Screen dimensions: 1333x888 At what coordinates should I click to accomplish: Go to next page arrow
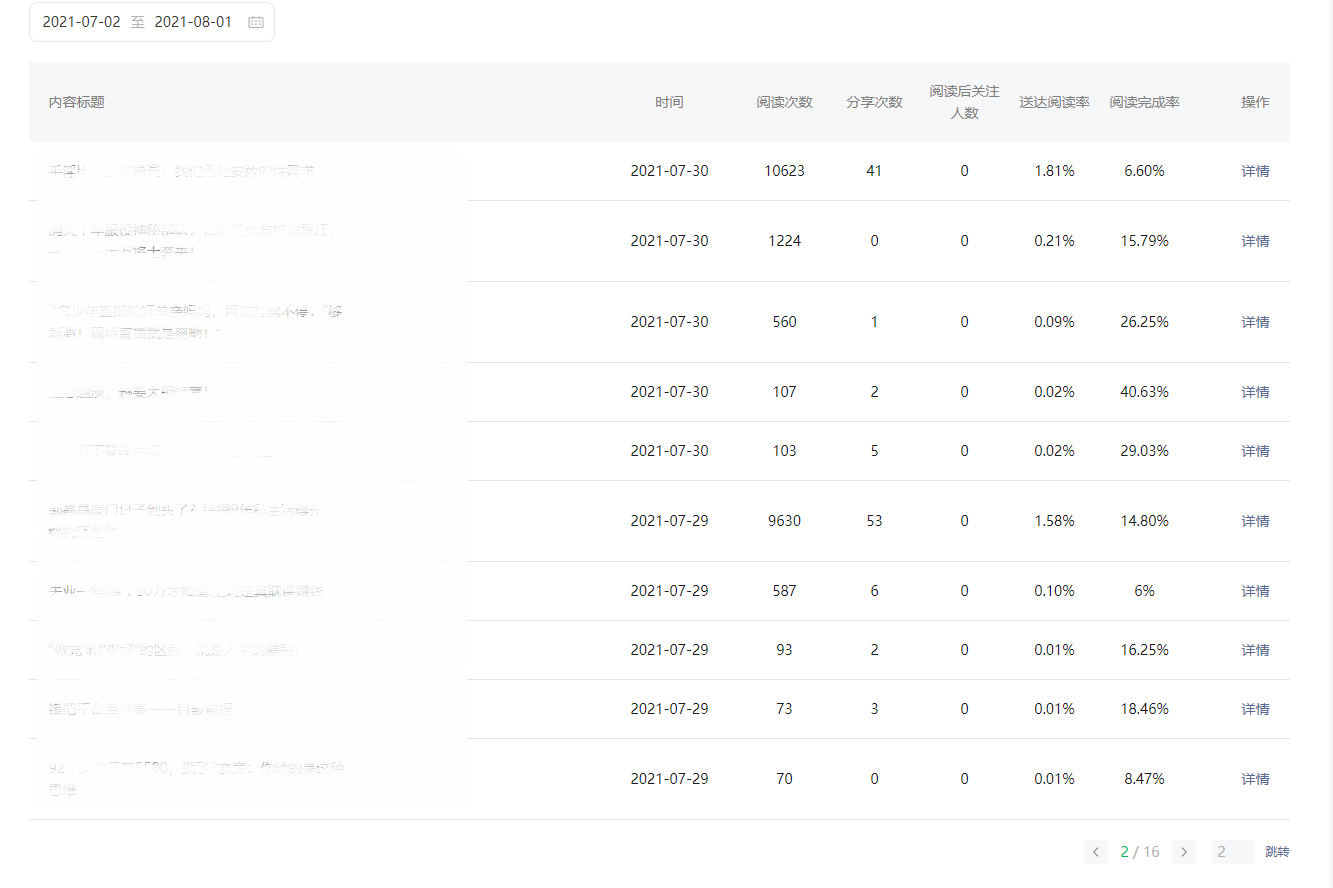[1184, 852]
